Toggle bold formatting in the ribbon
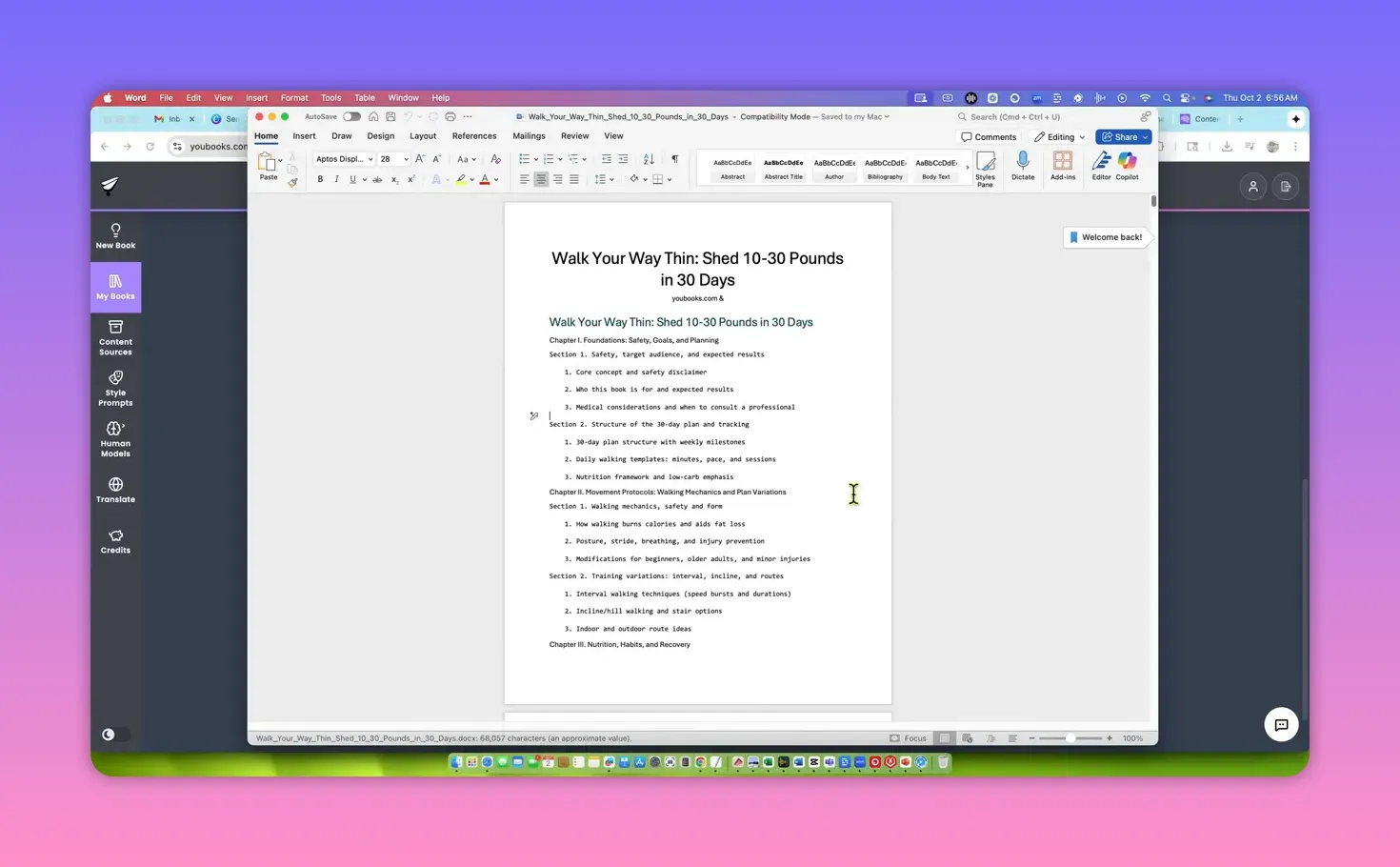 pos(320,179)
